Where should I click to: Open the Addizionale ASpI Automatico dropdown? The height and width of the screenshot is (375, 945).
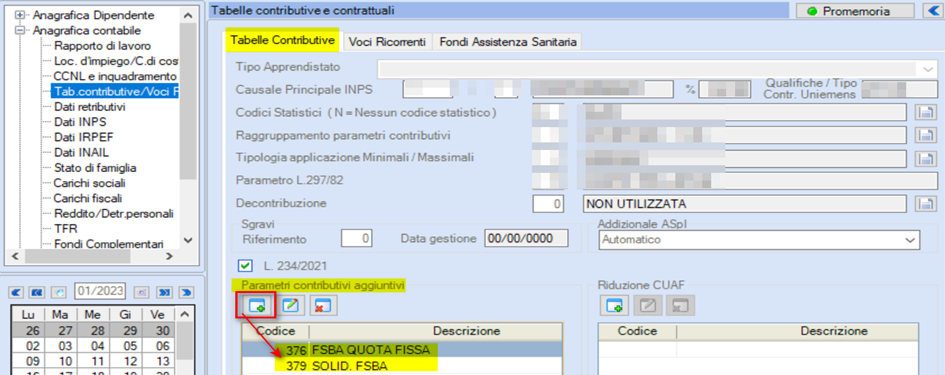click(909, 240)
